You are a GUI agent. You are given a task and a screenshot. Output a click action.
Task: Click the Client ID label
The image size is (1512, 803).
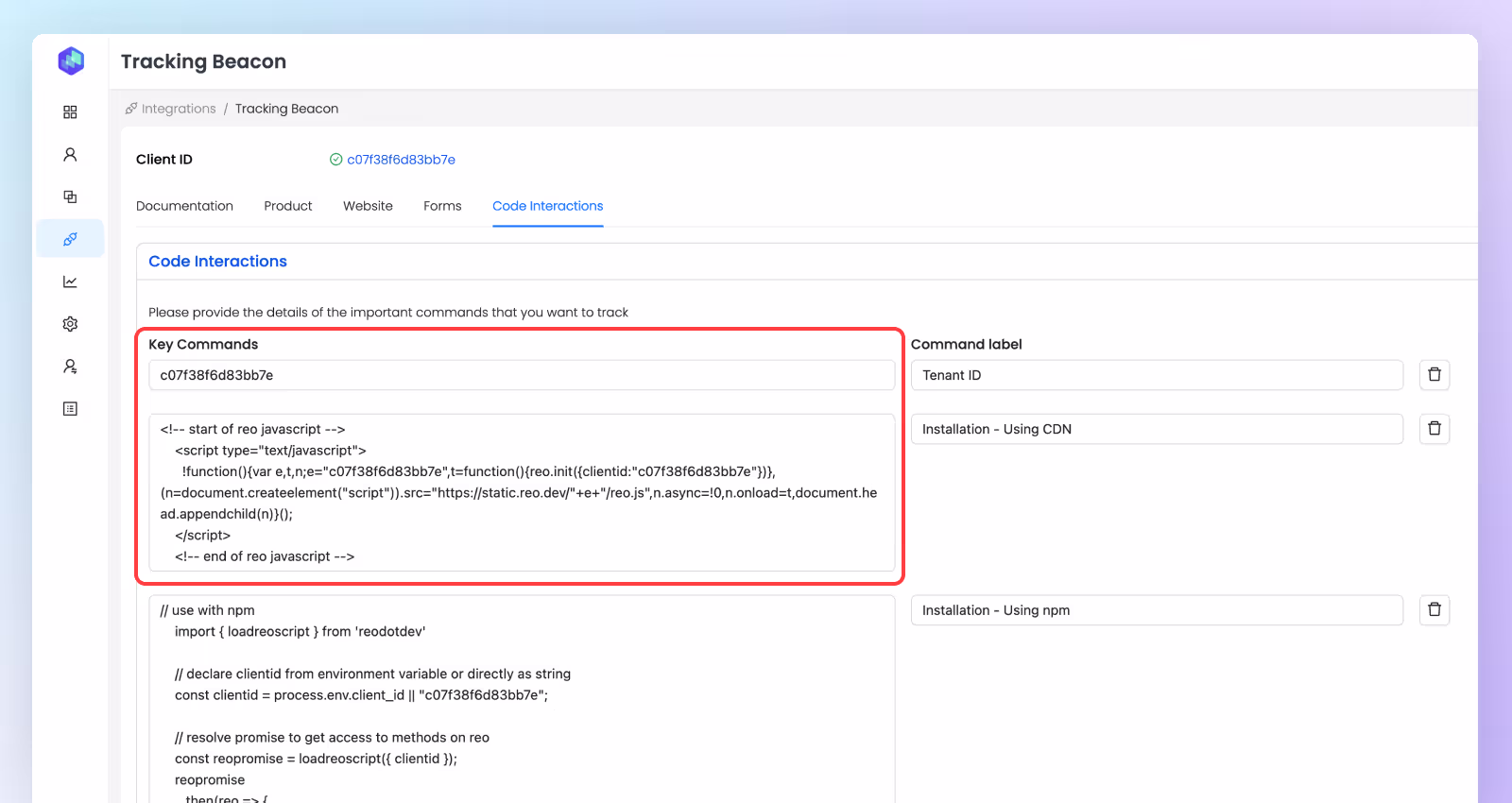164,160
